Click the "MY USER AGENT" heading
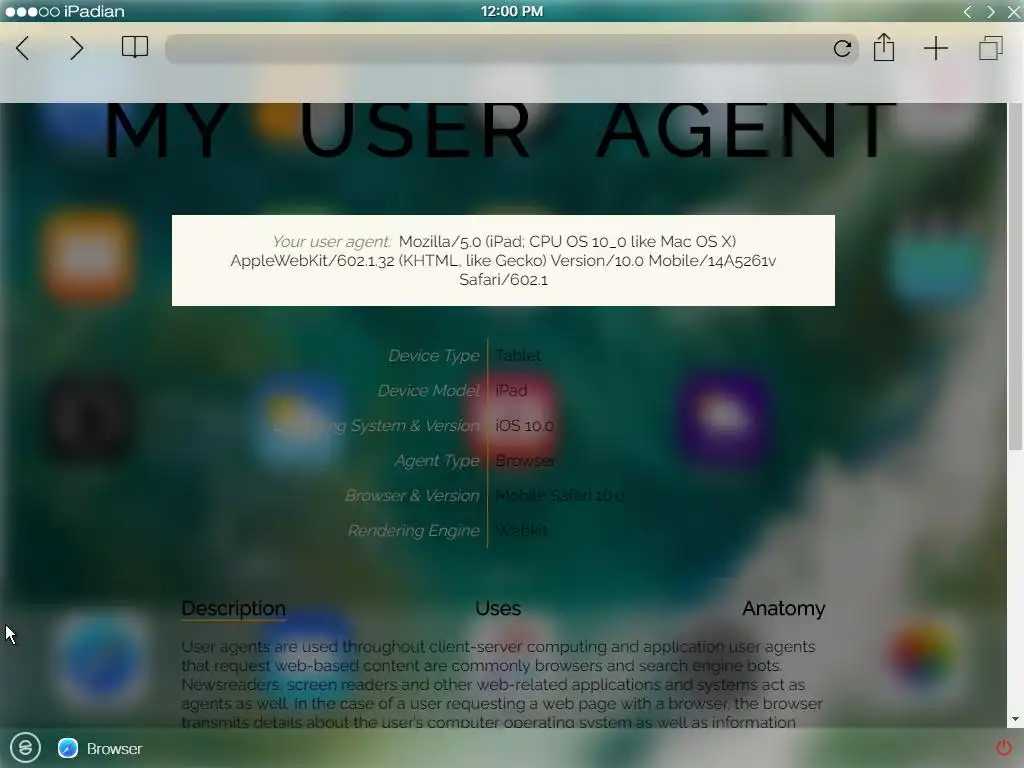The width and height of the screenshot is (1024, 768). (x=500, y=131)
